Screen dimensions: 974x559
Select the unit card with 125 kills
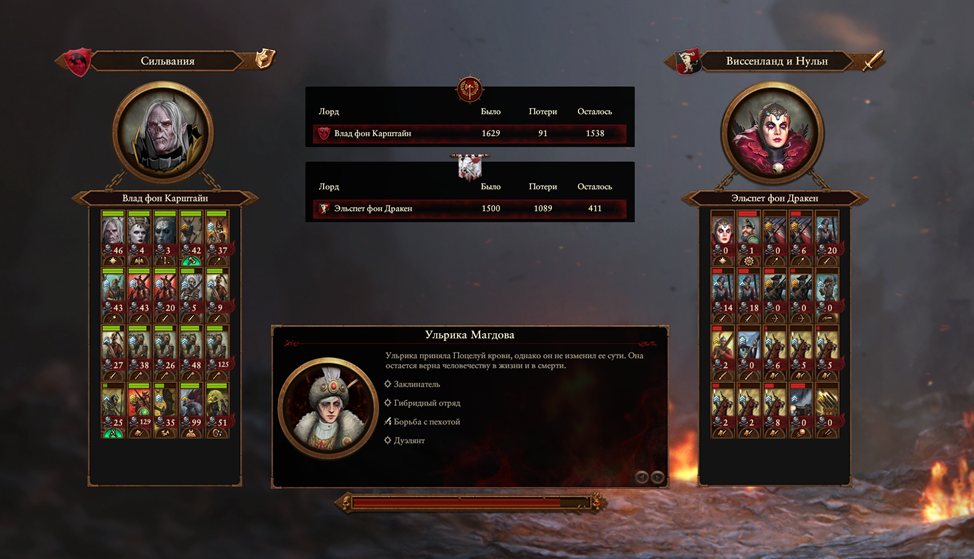[217, 352]
